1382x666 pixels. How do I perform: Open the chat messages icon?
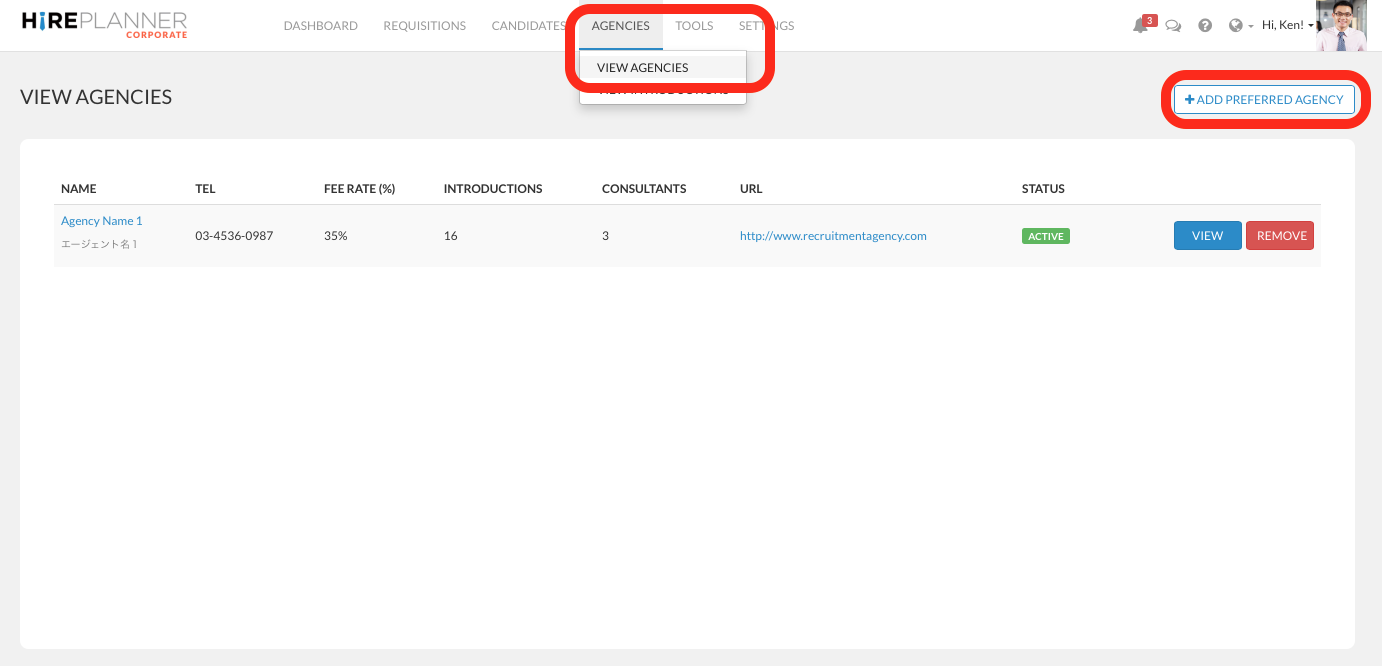coord(1173,26)
